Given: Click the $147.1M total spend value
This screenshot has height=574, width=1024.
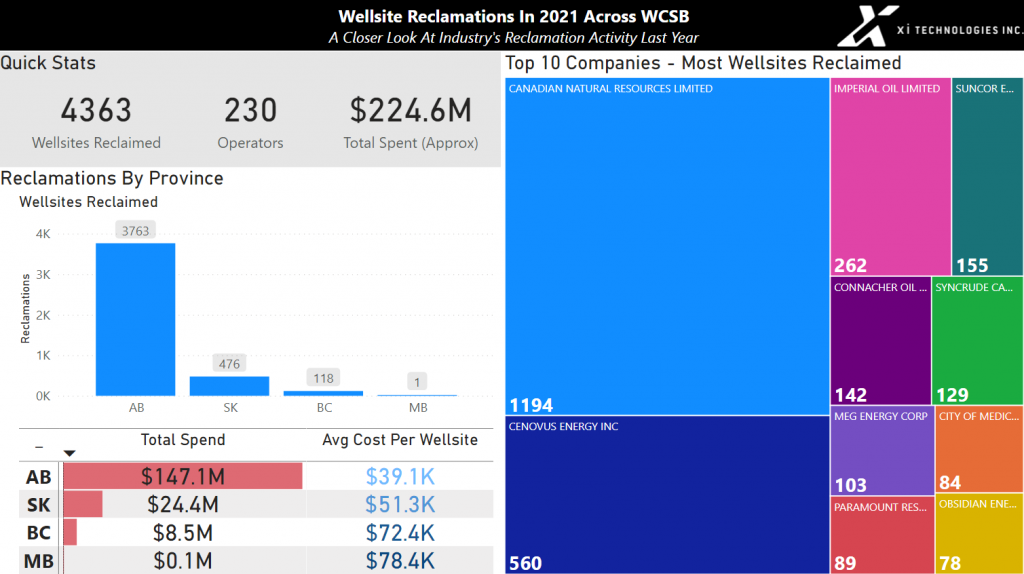Looking at the screenshot, I should (183, 477).
